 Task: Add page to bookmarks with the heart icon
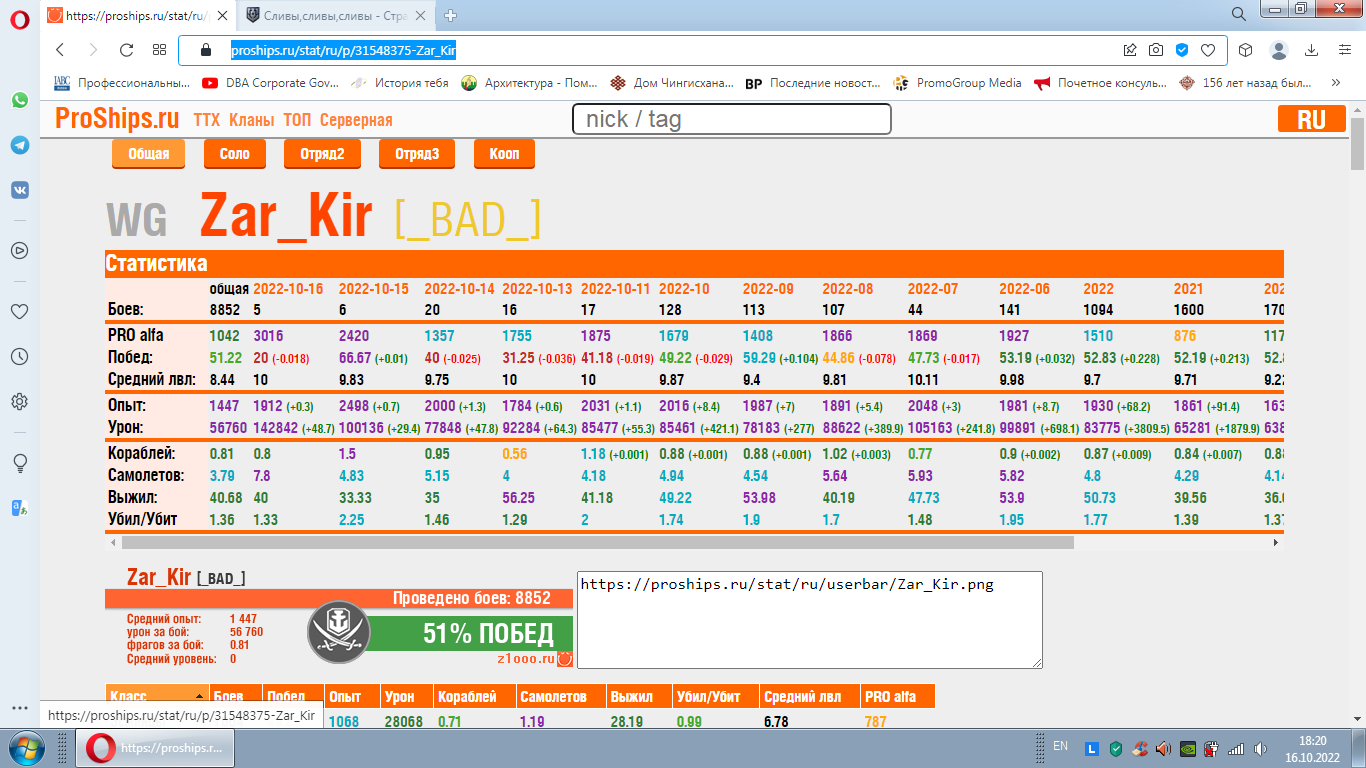coord(1208,50)
